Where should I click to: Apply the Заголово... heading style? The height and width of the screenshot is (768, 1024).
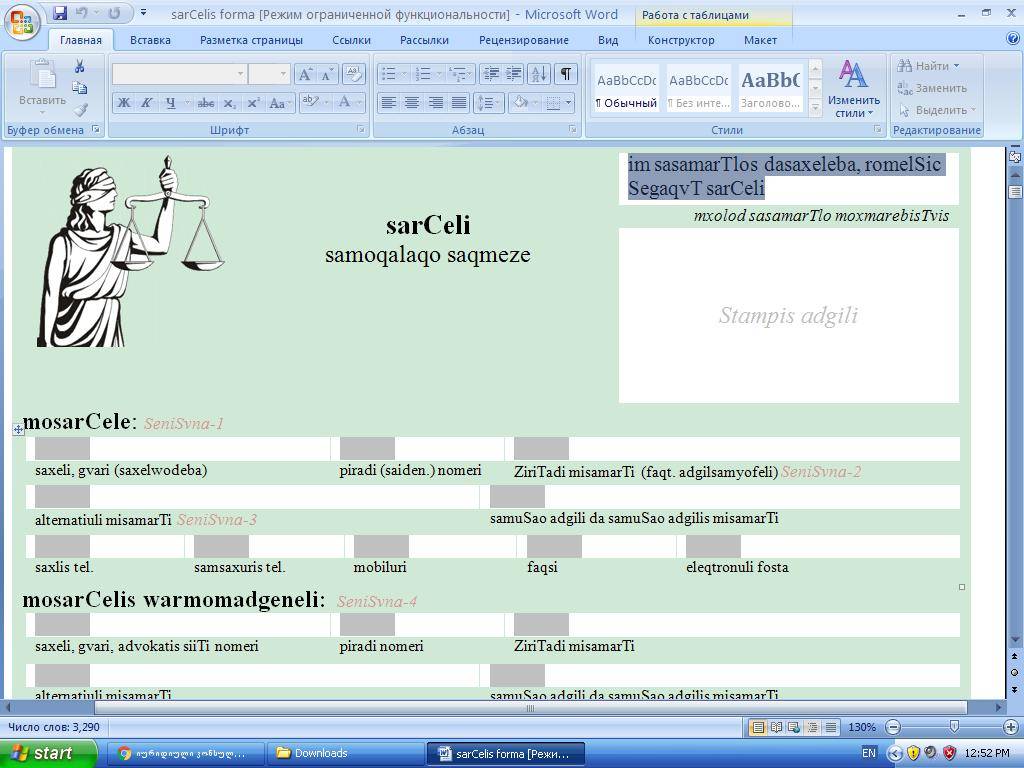tap(771, 88)
